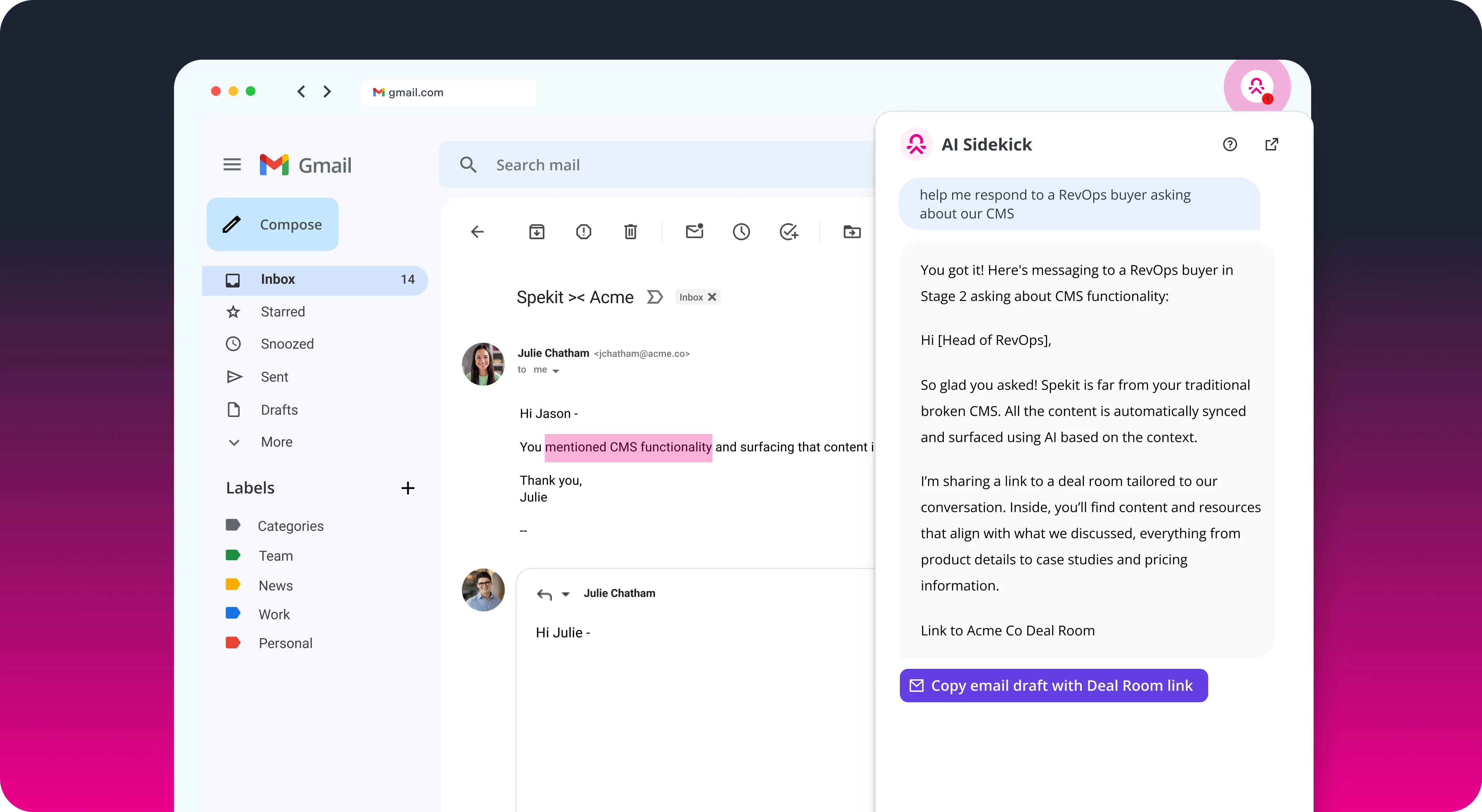1482x812 pixels.
Task: Click the sender address jchatham@acme.co
Action: [x=641, y=354]
